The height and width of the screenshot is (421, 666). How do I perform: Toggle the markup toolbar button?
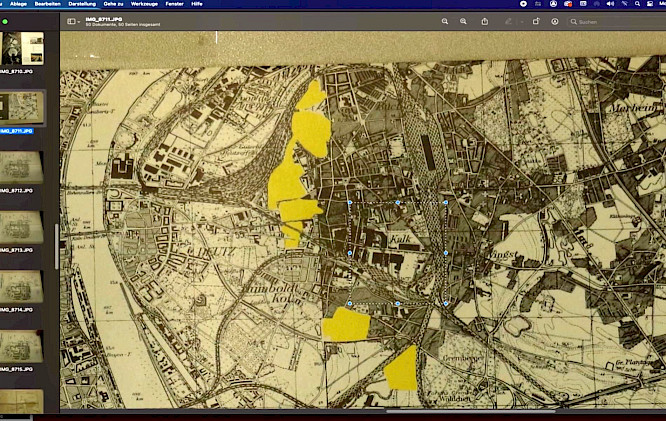pyautogui.click(x=554, y=21)
